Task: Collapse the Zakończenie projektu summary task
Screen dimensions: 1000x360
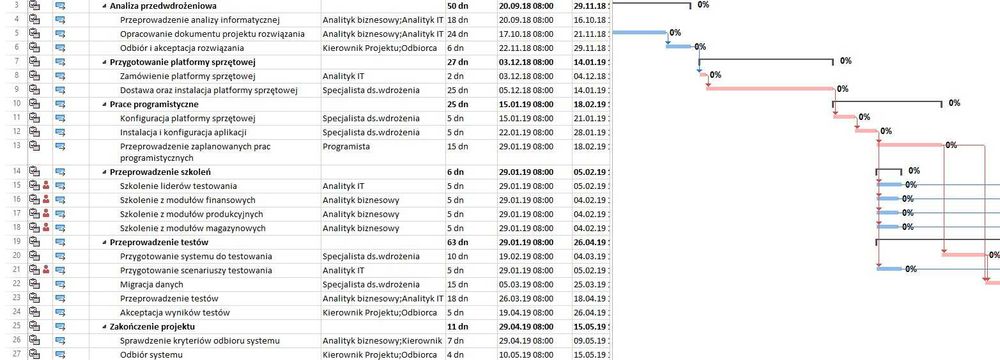Action: pyautogui.click(x=105, y=327)
